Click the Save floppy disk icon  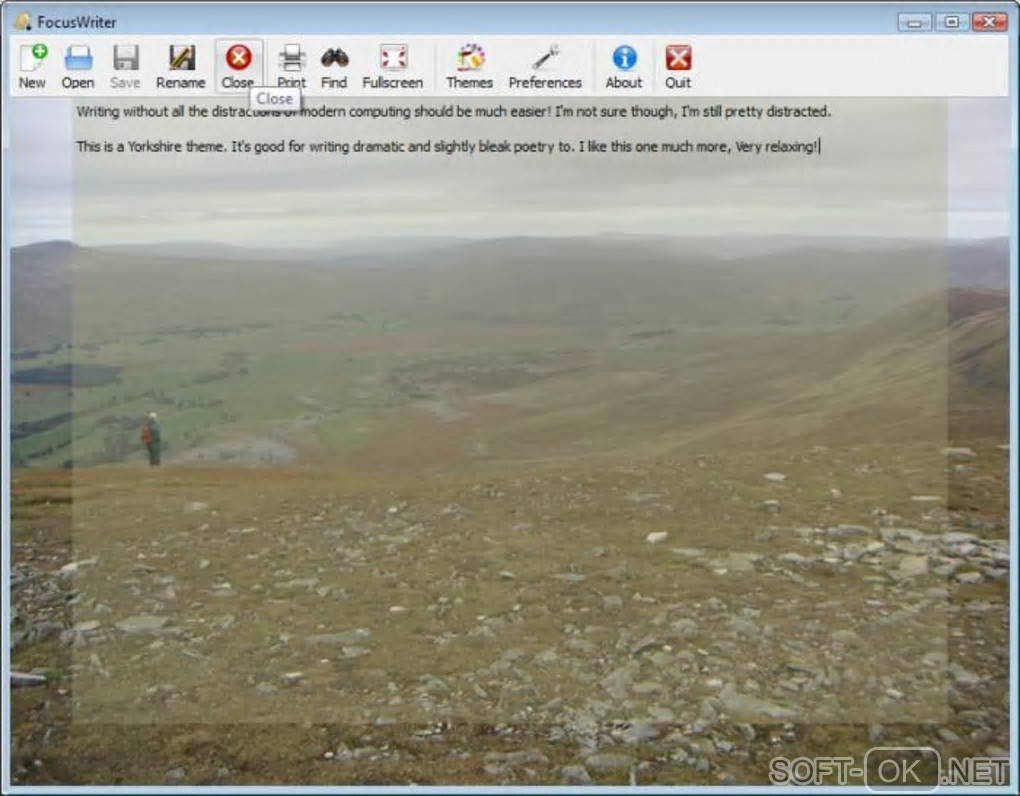point(126,66)
